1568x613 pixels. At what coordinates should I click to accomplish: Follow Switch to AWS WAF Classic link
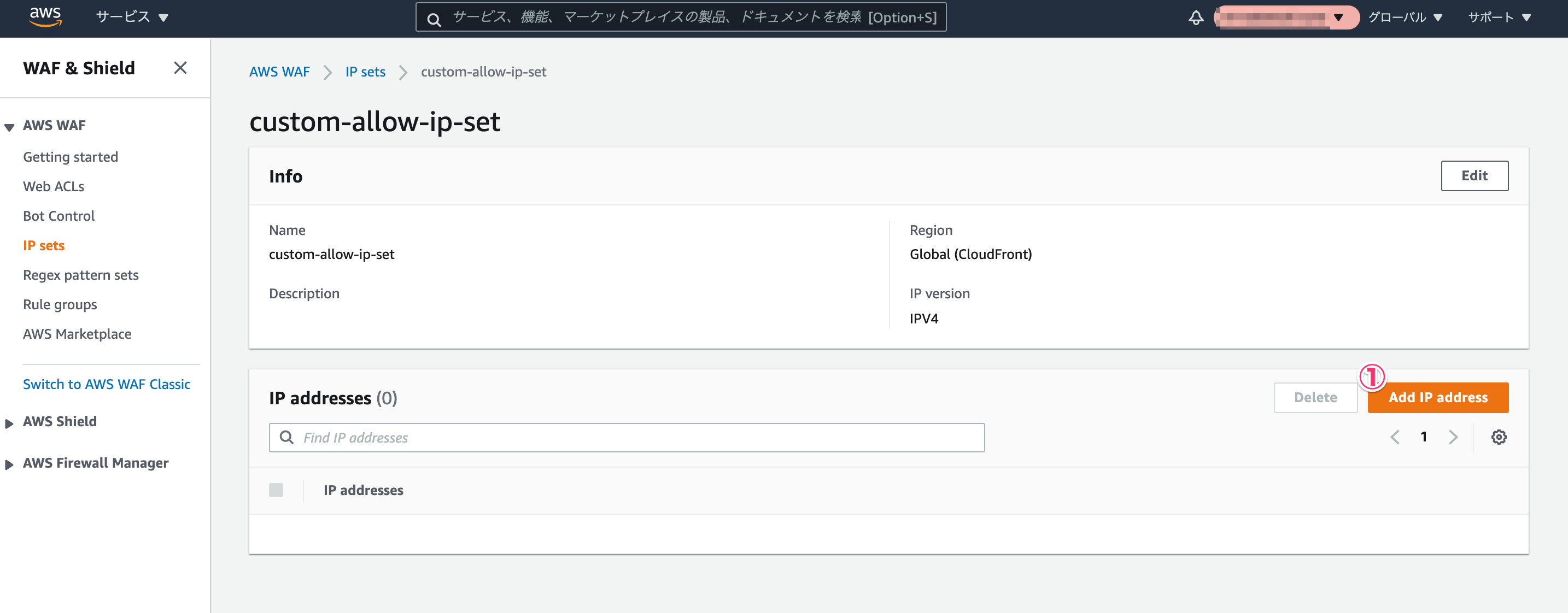point(107,384)
